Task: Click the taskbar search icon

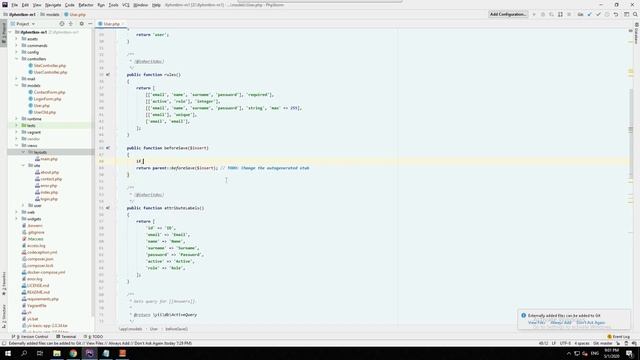Action: click(24, 353)
